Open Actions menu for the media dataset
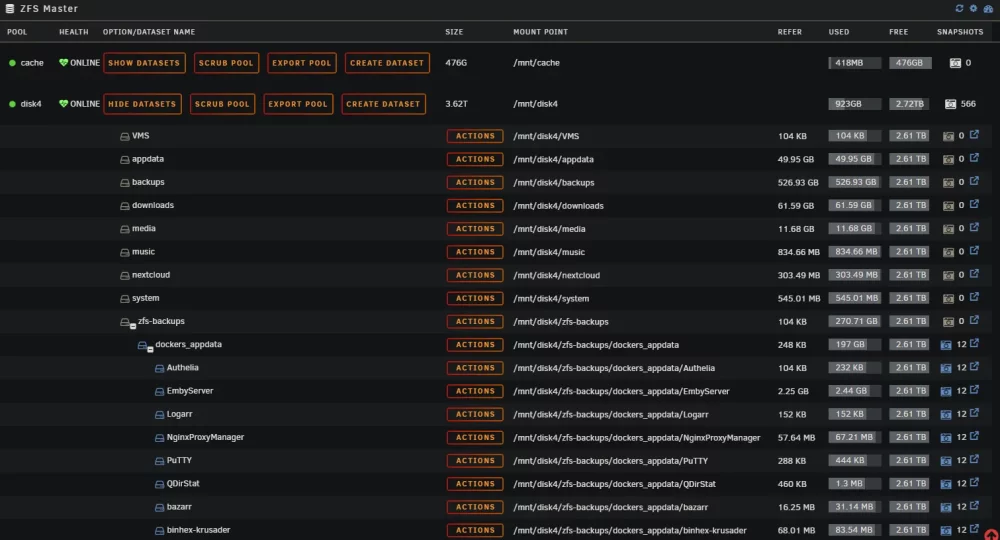The height and width of the screenshot is (540, 1000). click(475, 229)
